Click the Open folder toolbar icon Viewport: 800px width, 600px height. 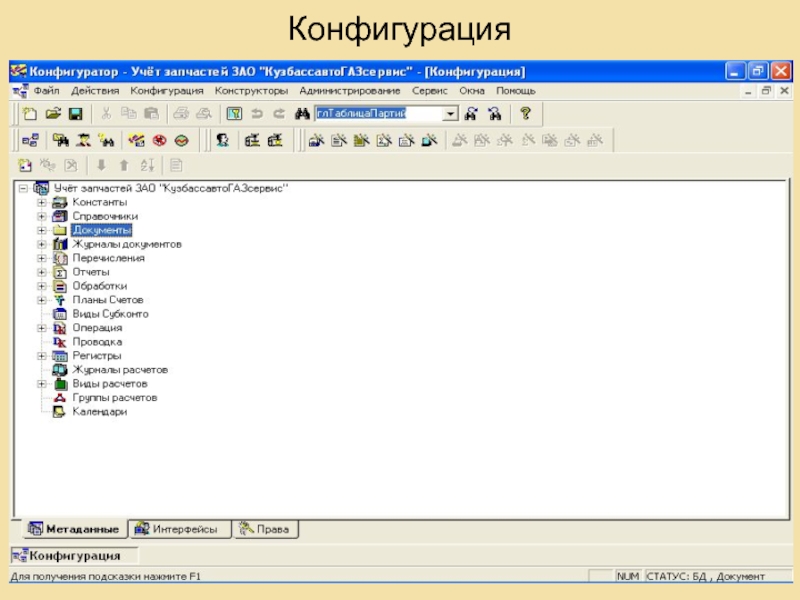click(53, 114)
